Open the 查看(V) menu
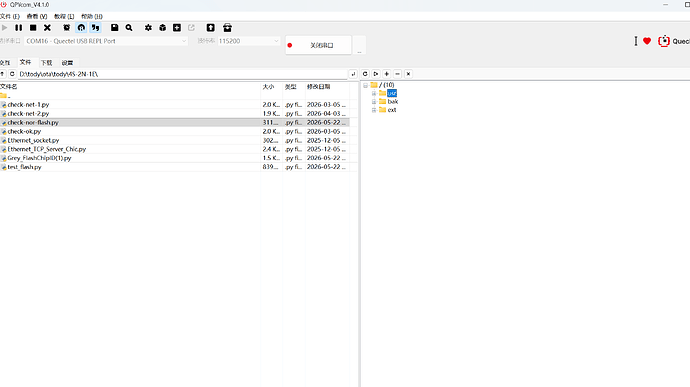The height and width of the screenshot is (387, 690). (x=37, y=16)
